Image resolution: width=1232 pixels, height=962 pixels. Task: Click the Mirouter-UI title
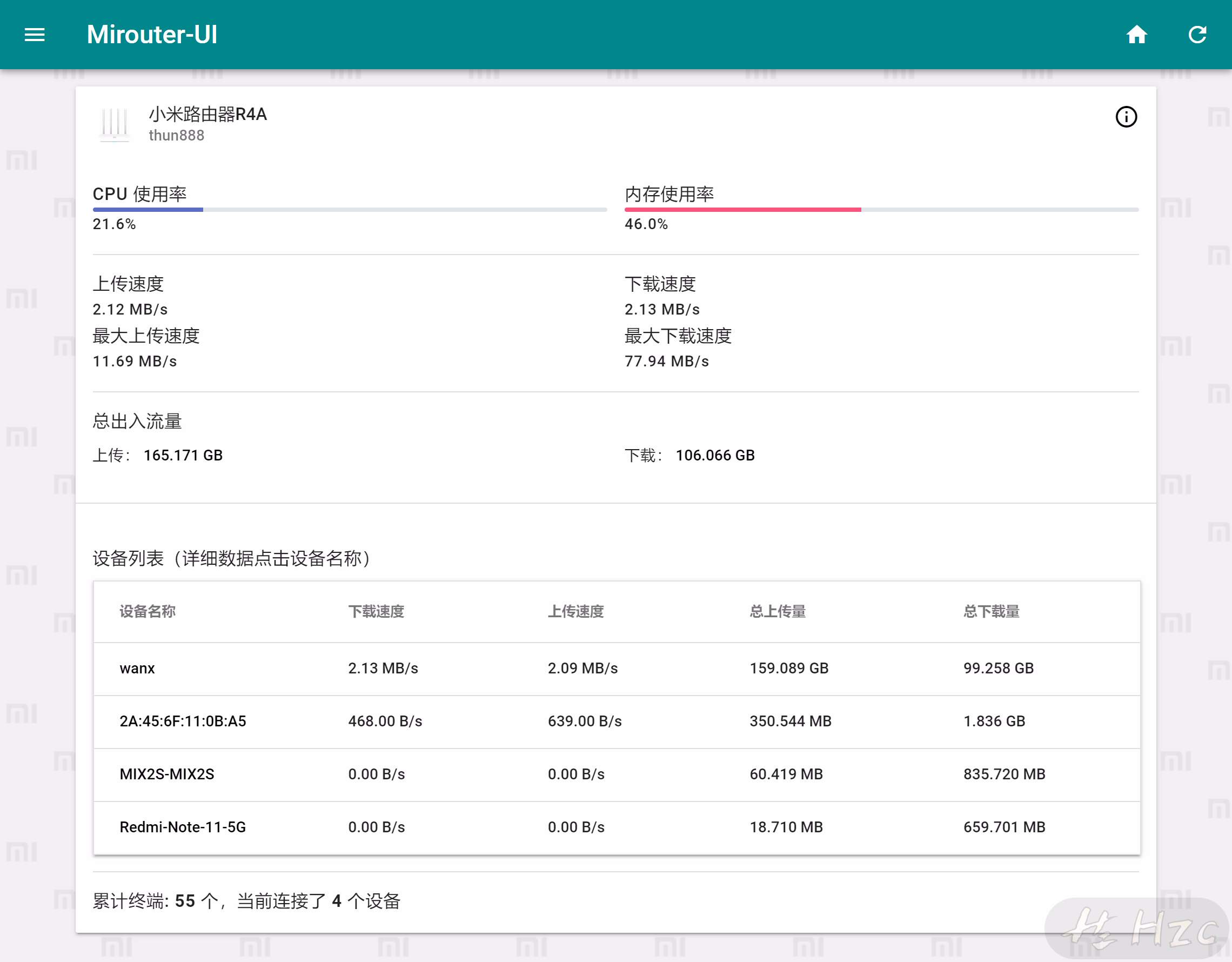152,35
